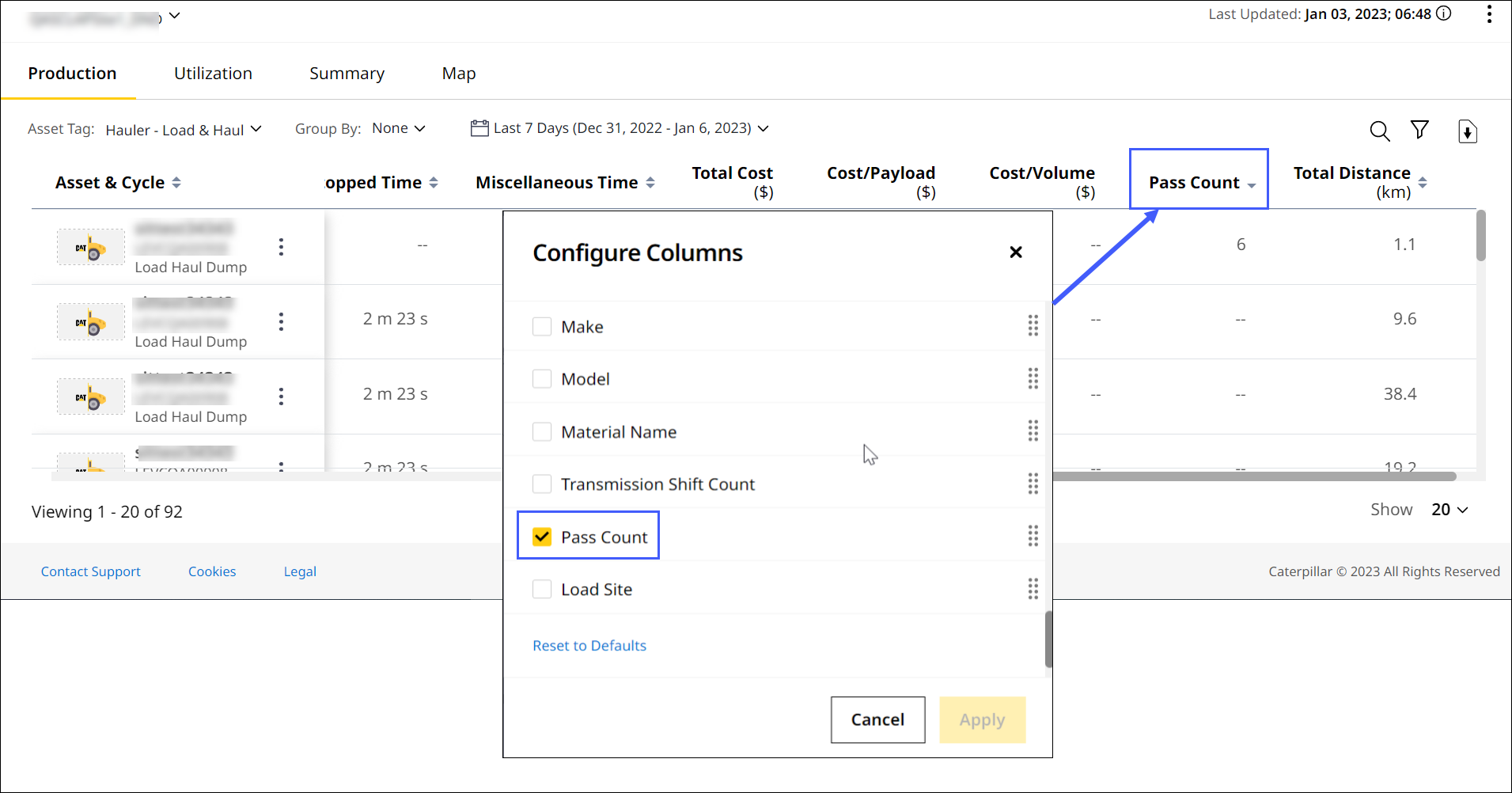Click the Cancel button

(877, 719)
